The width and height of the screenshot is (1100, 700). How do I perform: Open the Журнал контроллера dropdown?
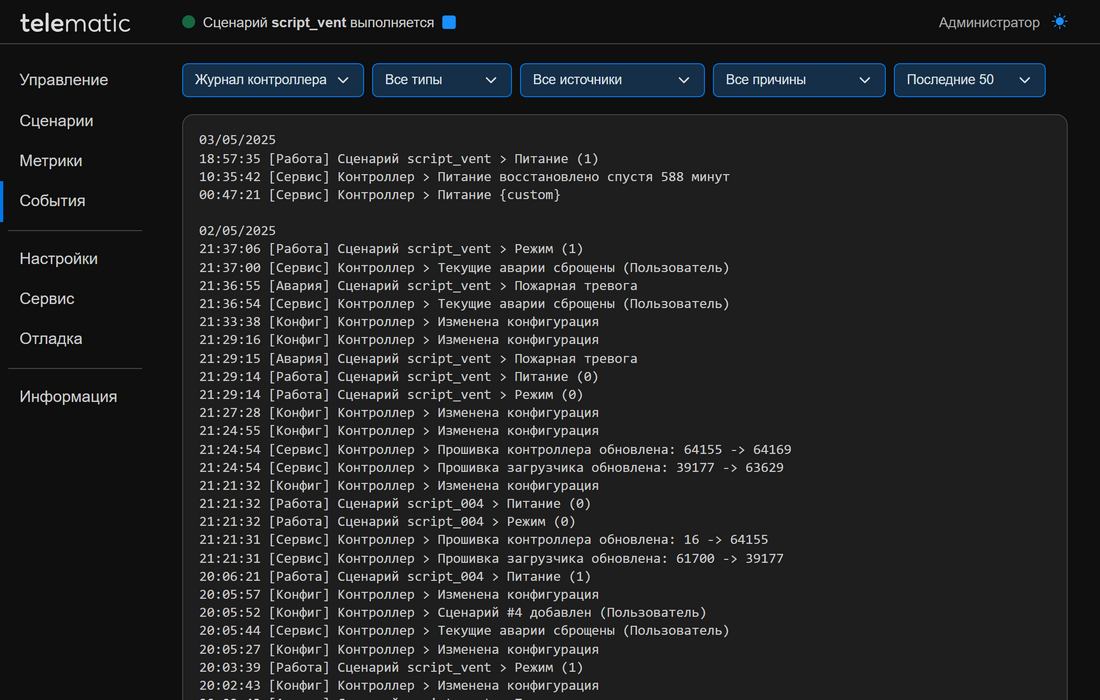[273, 80]
